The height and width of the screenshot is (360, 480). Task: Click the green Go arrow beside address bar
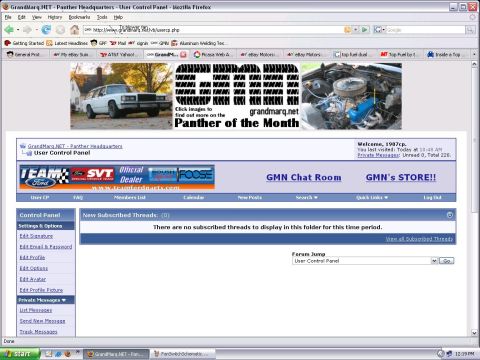click(x=365, y=30)
